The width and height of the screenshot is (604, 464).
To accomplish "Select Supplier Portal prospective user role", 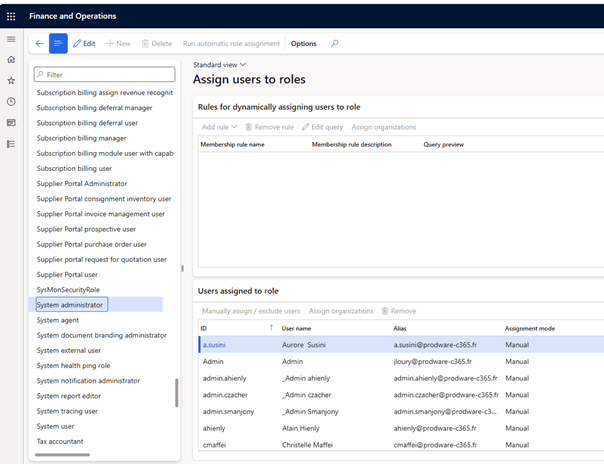I will point(86,229).
